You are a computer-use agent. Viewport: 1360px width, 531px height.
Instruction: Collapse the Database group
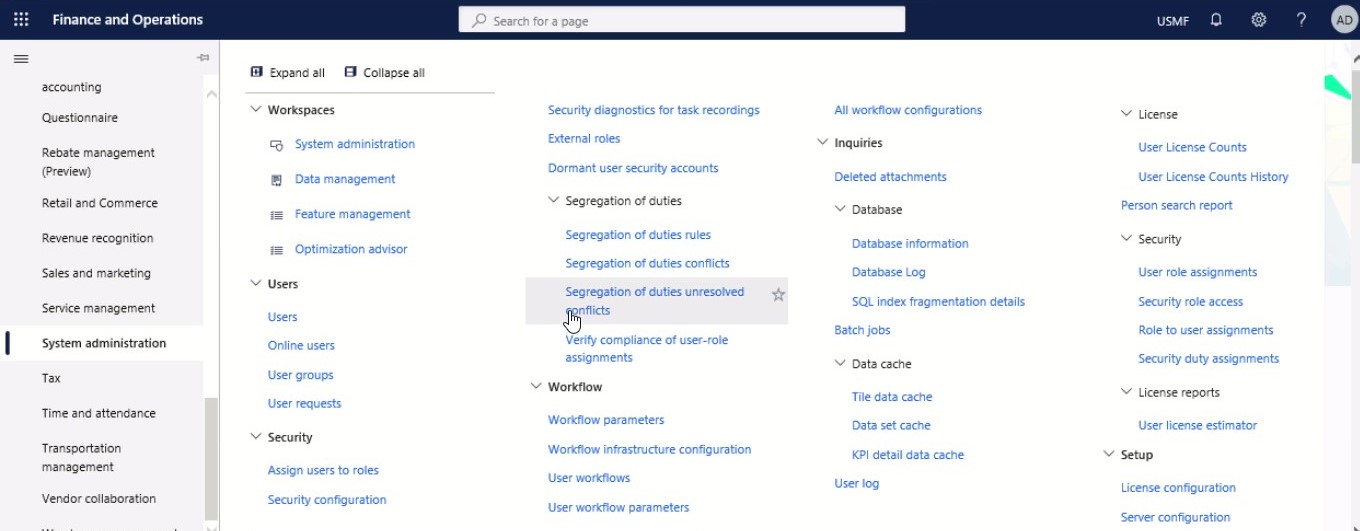pos(840,210)
